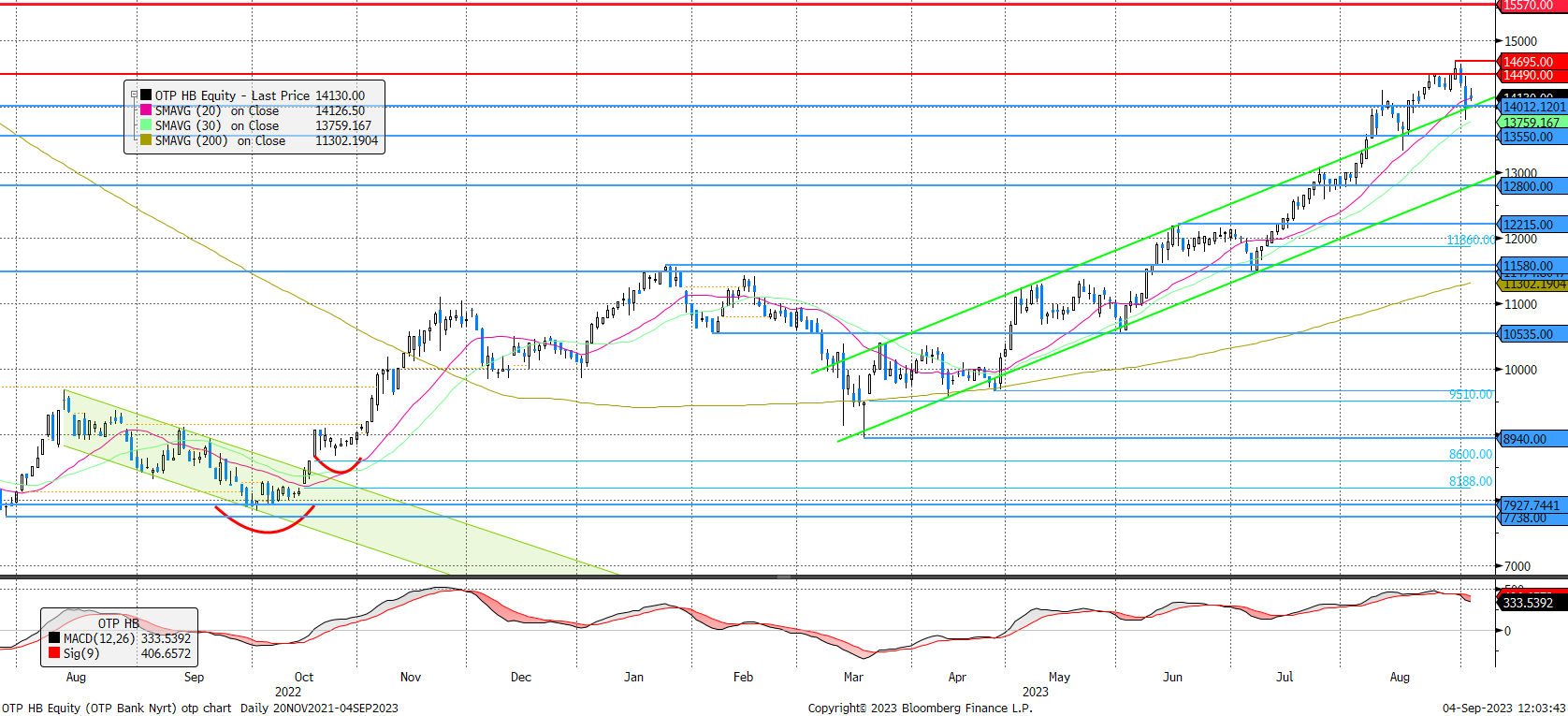Viewport: 1568px width, 716px height.
Task: Click the 15570.00 red price label
Action: pos(1532,6)
